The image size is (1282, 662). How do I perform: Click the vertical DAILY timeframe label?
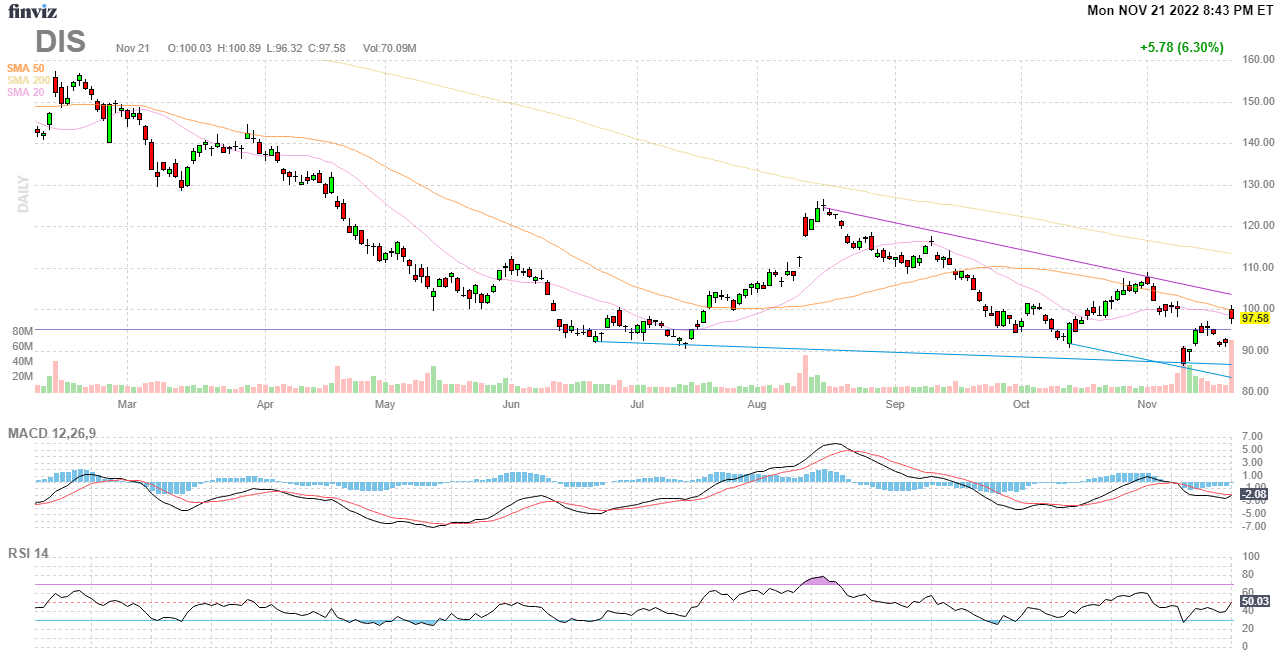point(23,194)
